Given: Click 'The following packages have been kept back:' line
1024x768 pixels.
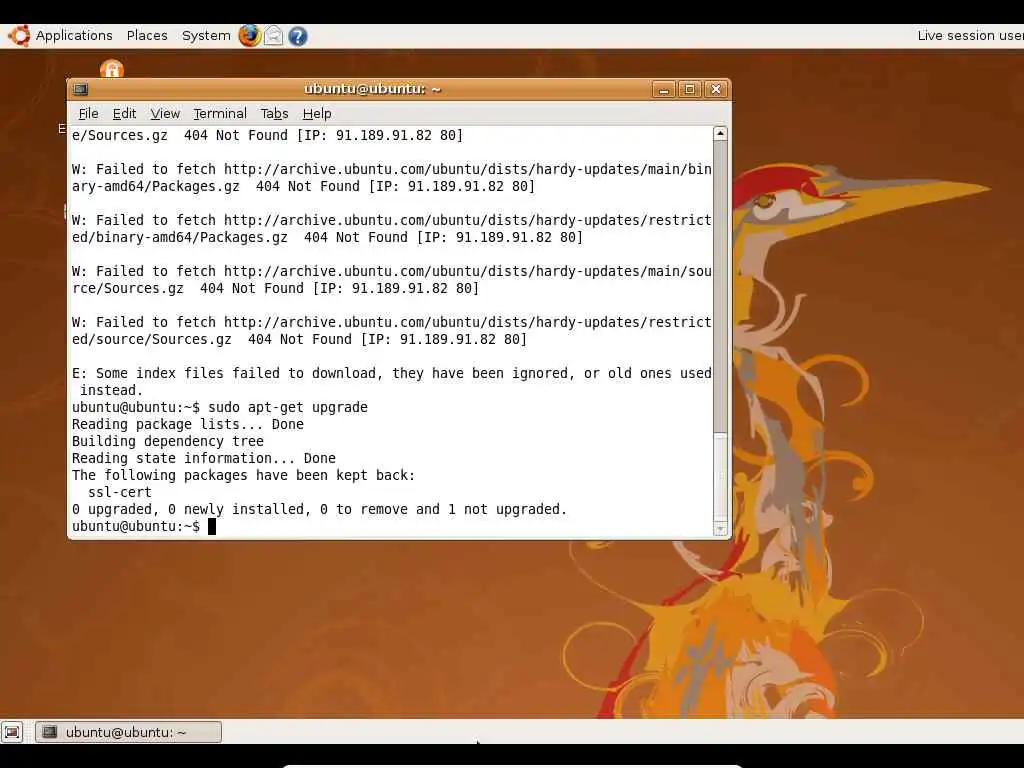Looking at the screenshot, I should click(x=244, y=475).
